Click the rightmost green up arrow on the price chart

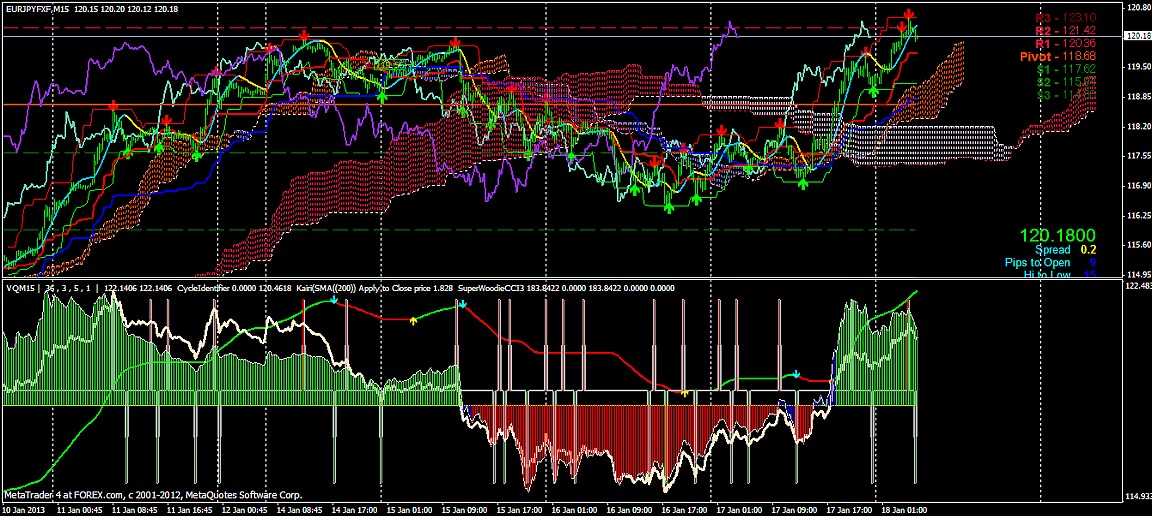tap(873, 91)
